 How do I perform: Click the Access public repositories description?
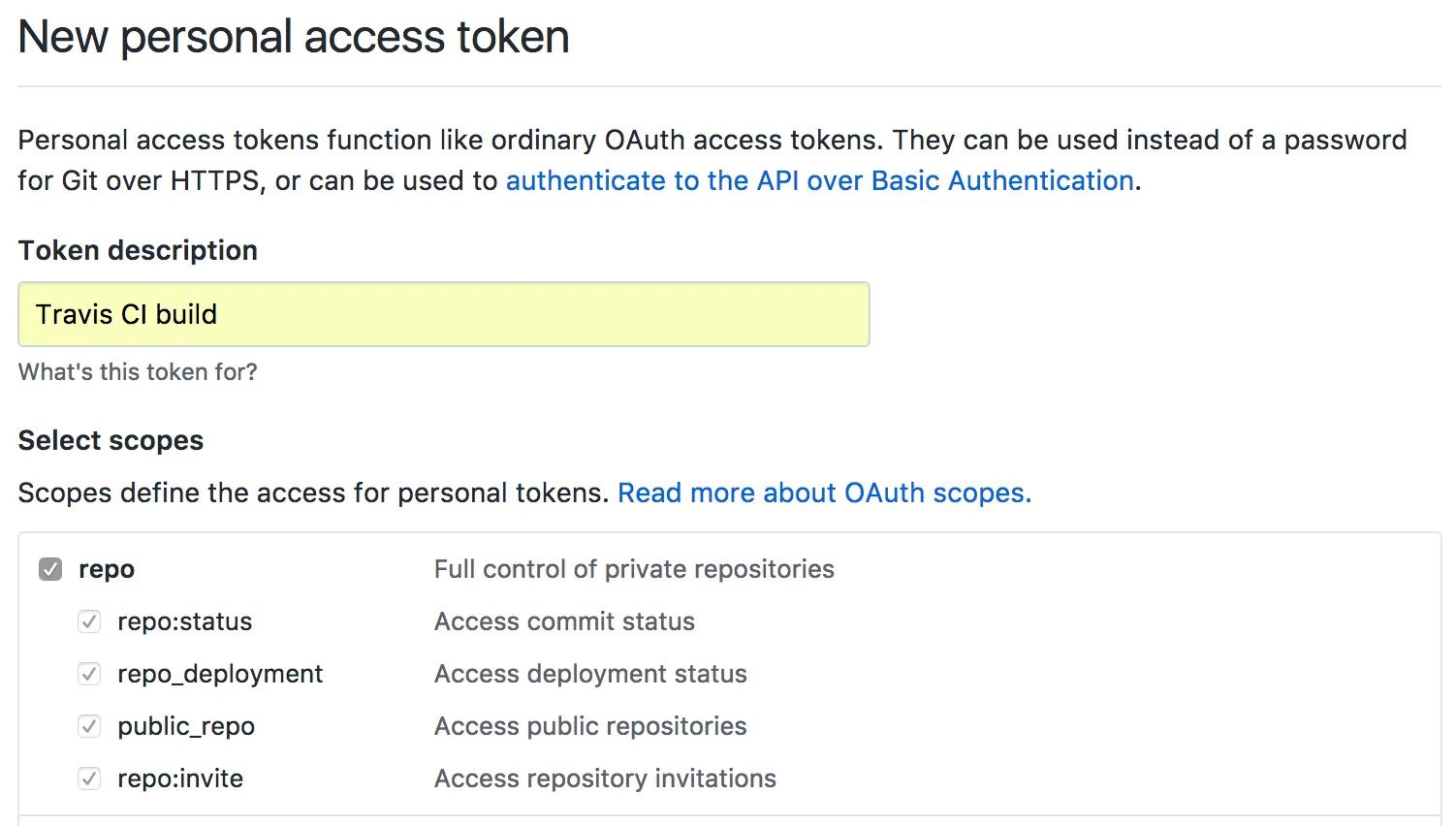pyautogui.click(x=590, y=726)
